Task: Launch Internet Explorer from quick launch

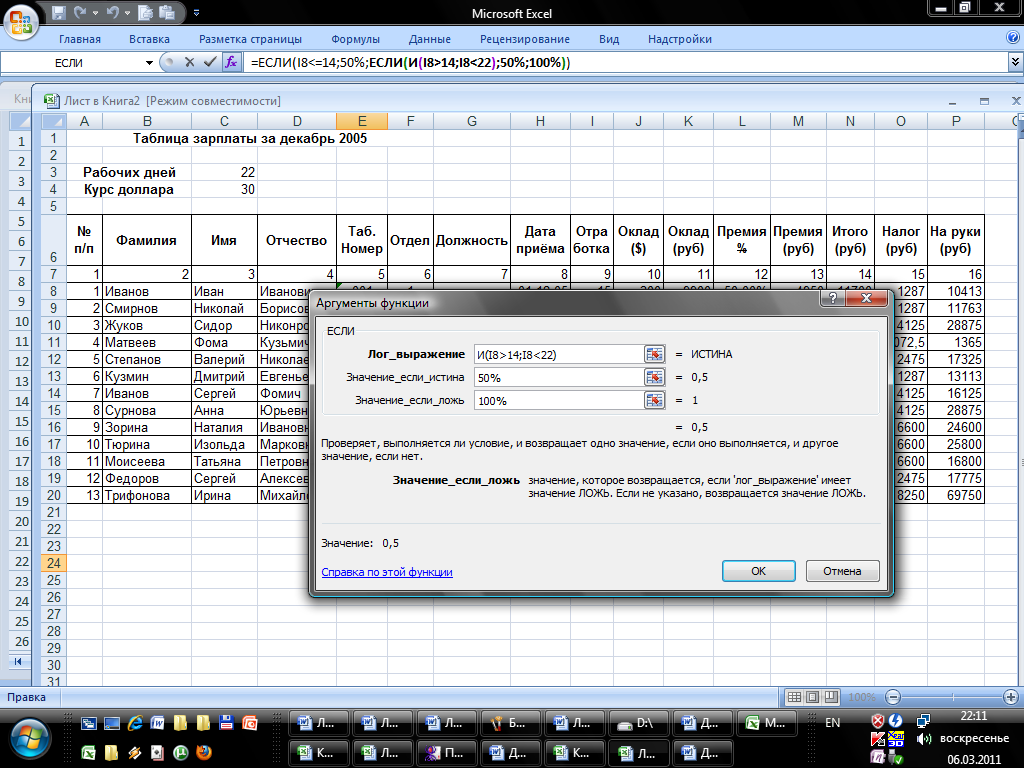Action: pos(135,723)
